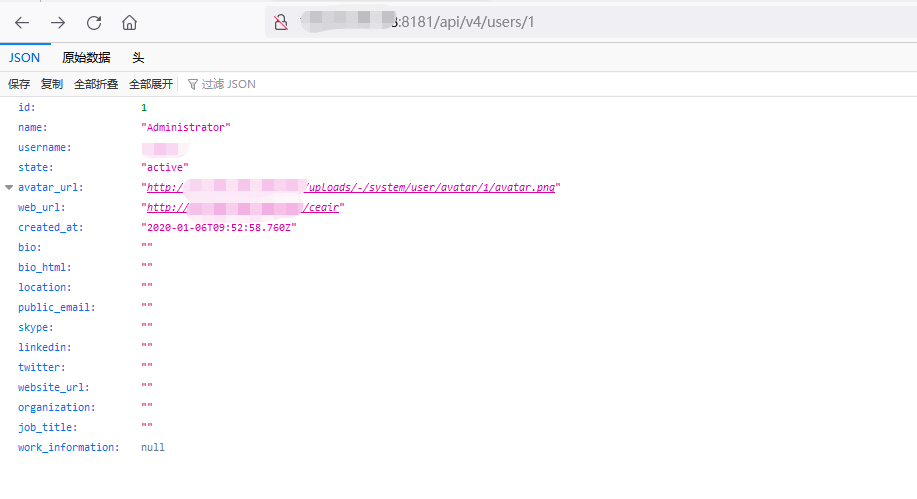The height and width of the screenshot is (499, 917).
Task: Open the avatar.png upload URL link
Action: 430,187
